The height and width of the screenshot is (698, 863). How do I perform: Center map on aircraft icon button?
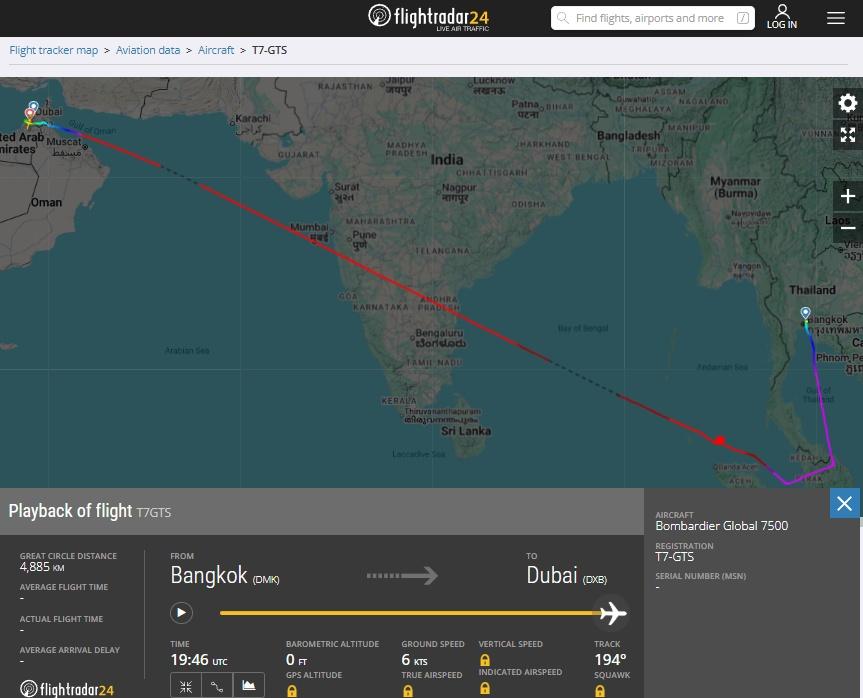coord(186,686)
